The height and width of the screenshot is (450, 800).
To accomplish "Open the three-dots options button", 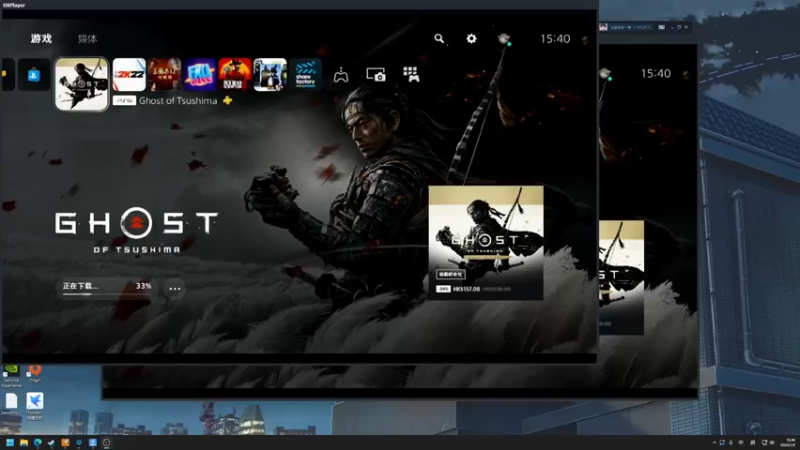I will point(174,289).
